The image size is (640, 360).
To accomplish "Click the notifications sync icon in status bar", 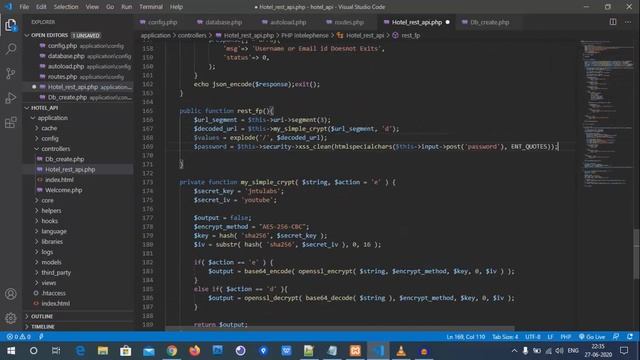I will click(630, 337).
